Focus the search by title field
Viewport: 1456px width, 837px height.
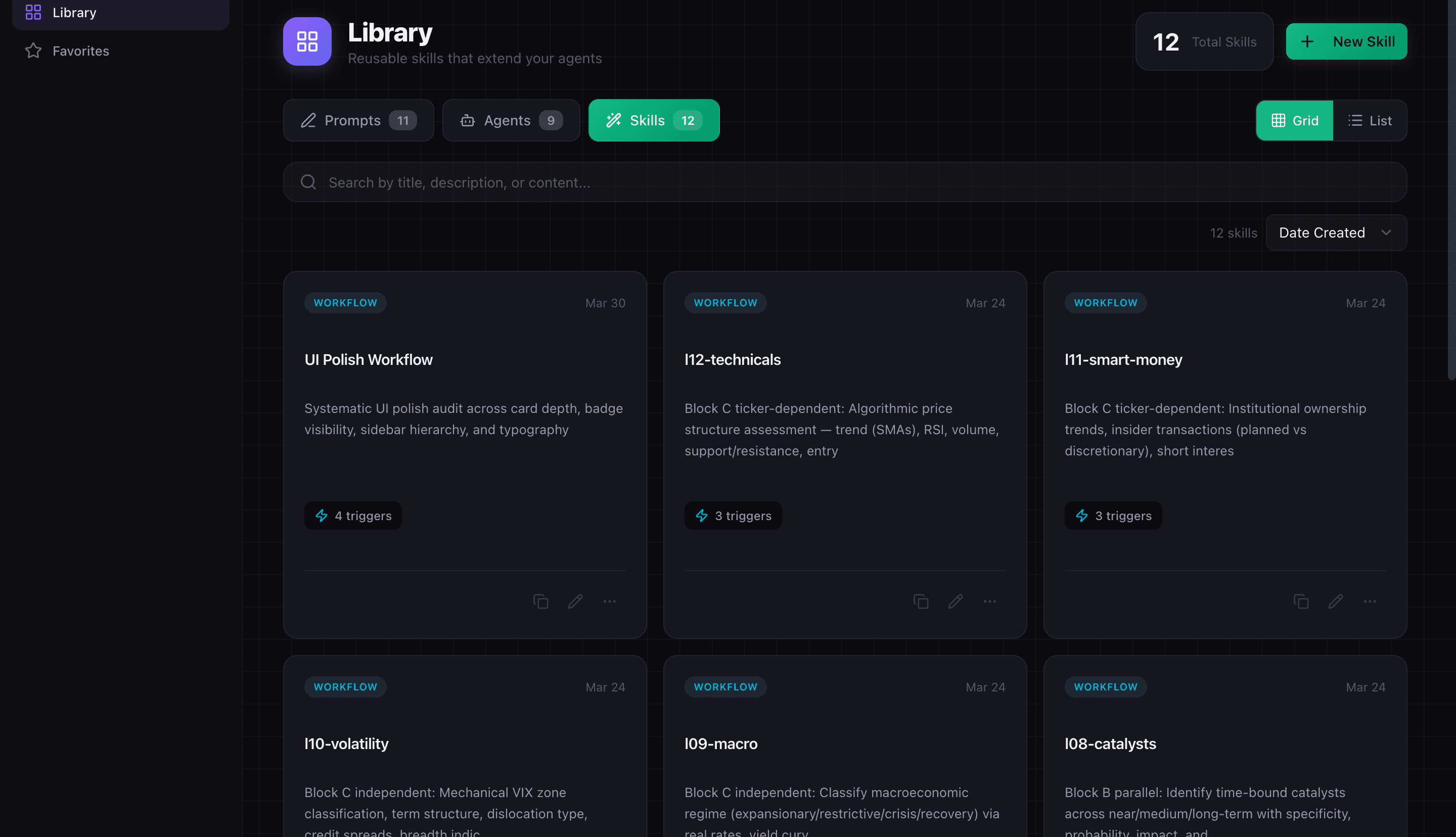(844, 182)
